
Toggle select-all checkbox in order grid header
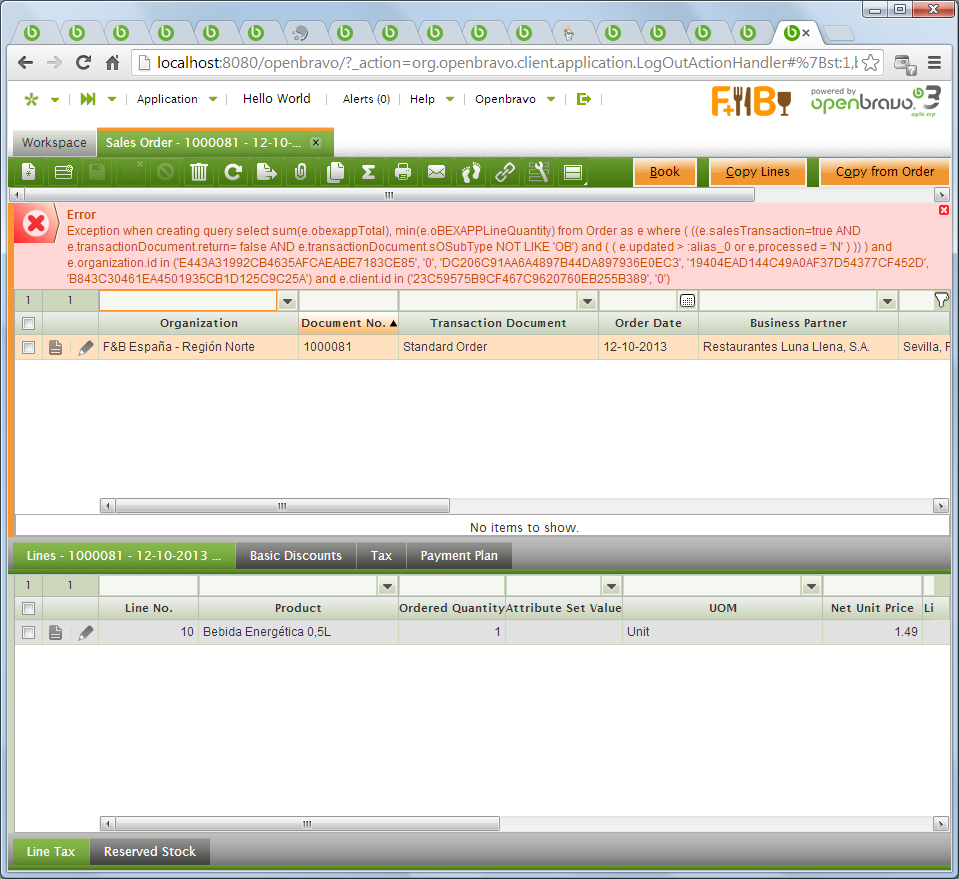click(28, 323)
